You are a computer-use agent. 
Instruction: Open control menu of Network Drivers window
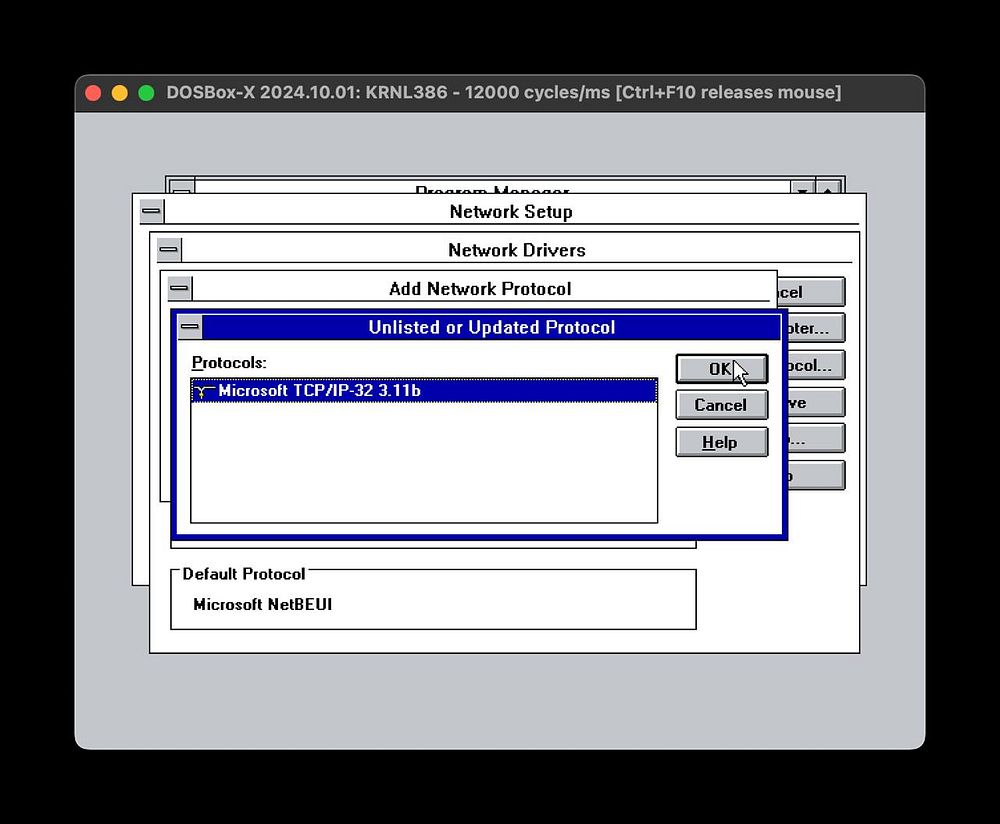click(169, 249)
